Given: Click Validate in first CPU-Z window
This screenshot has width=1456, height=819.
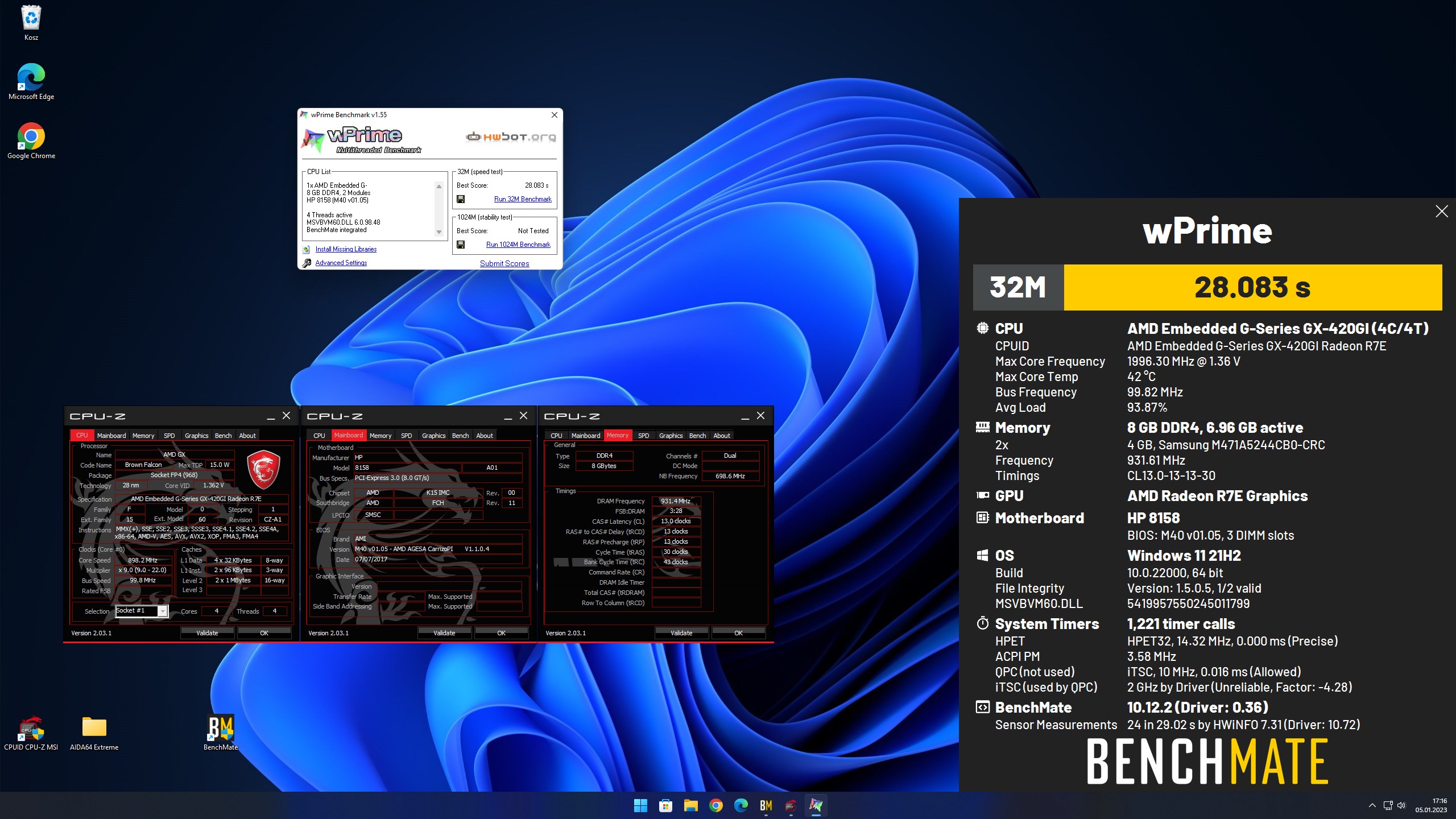Looking at the screenshot, I should 207,633.
